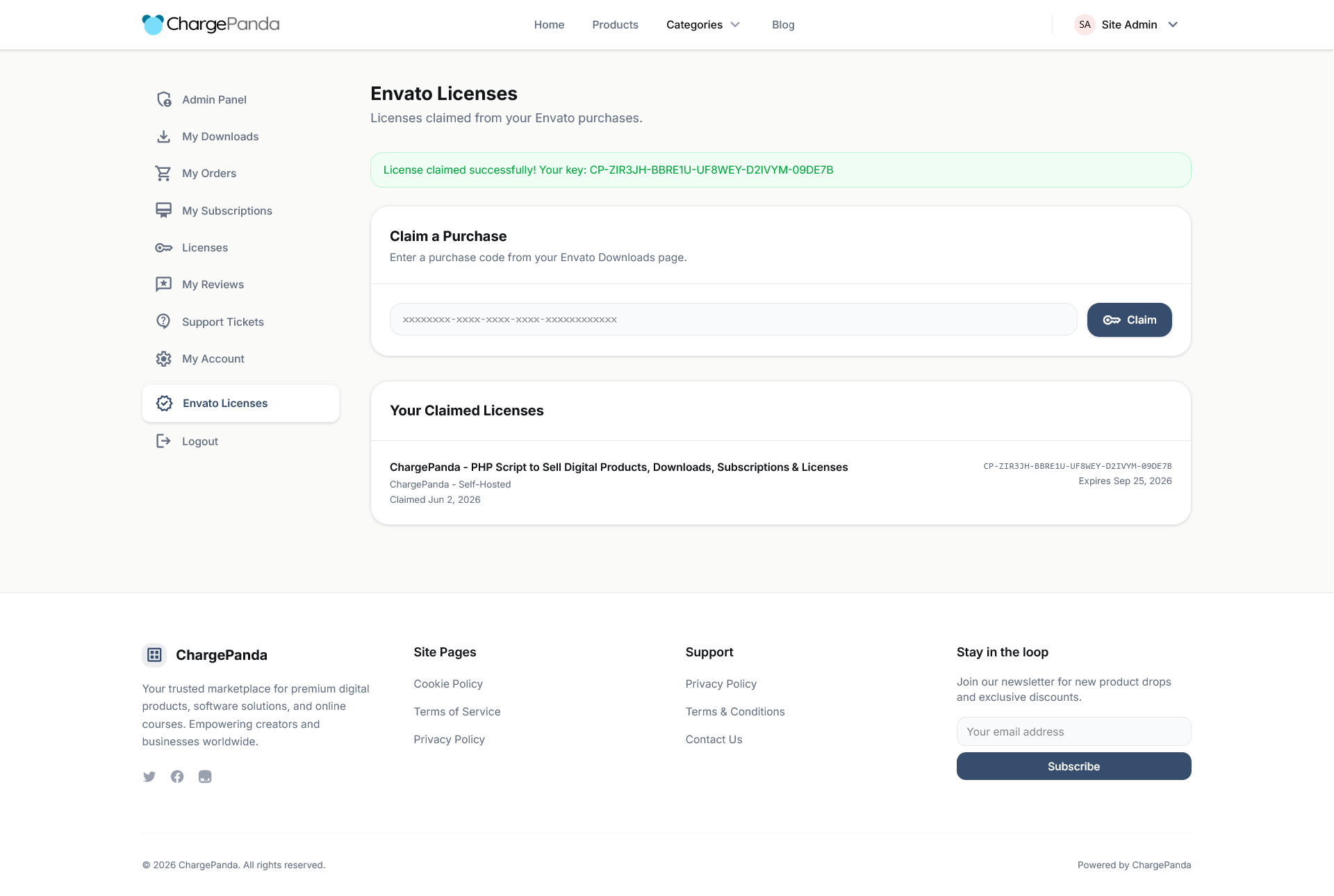The width and height of the screenshot is (1334, 896).
Task: Open the Facebook footer icon
Action: (177, 777)
